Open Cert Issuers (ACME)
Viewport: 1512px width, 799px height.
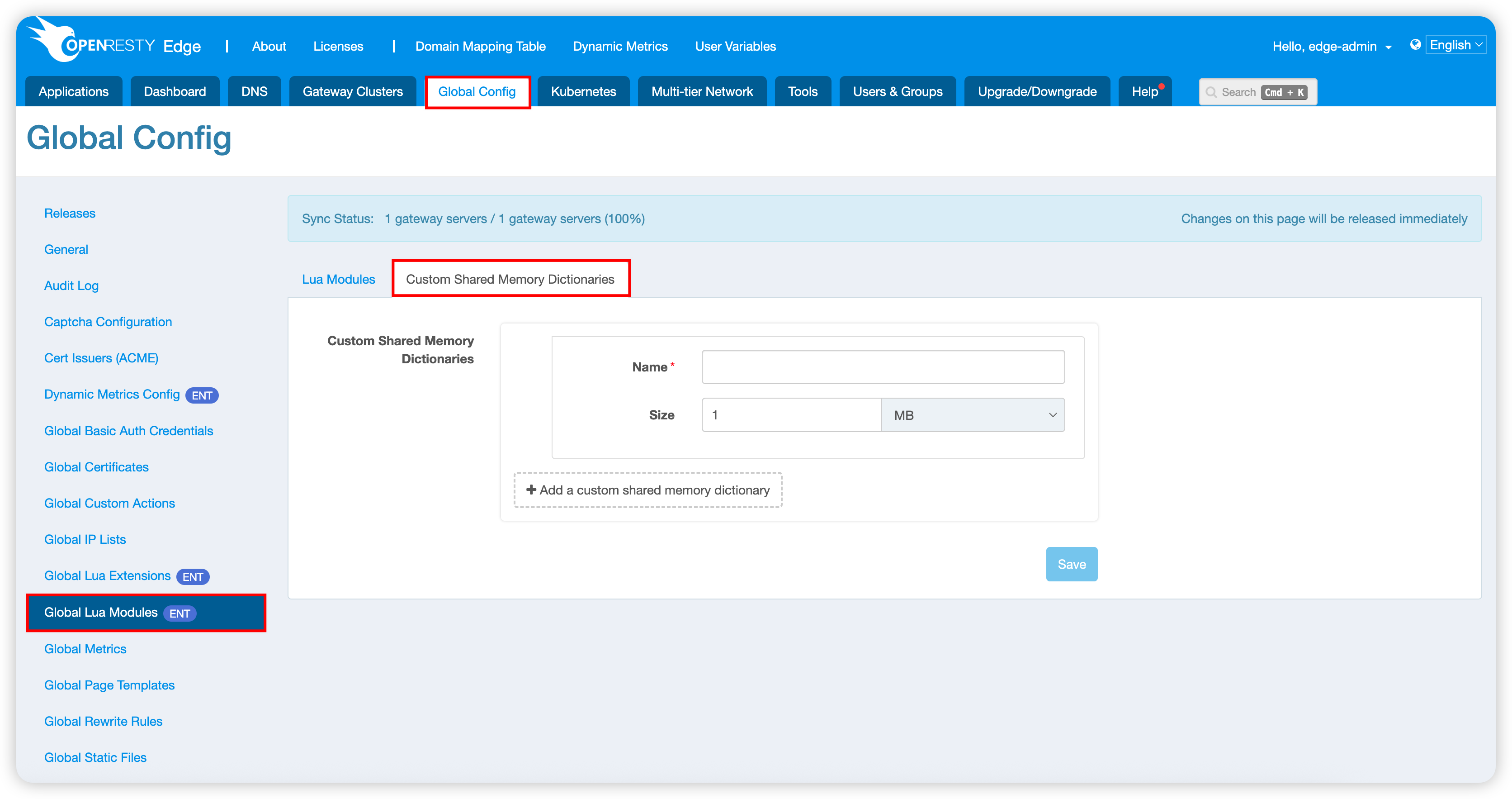[101, 358]
